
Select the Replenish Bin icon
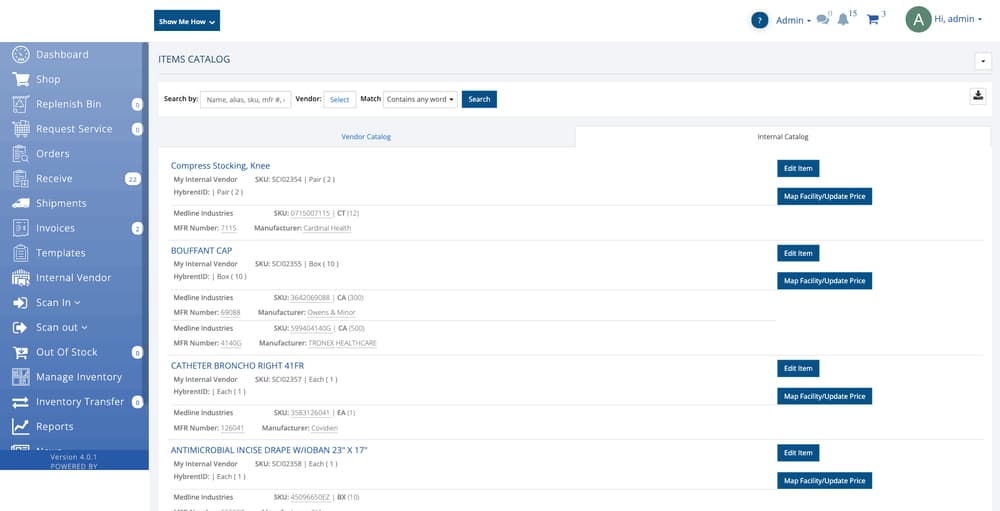pyautogui.click(x=20, y=105)
